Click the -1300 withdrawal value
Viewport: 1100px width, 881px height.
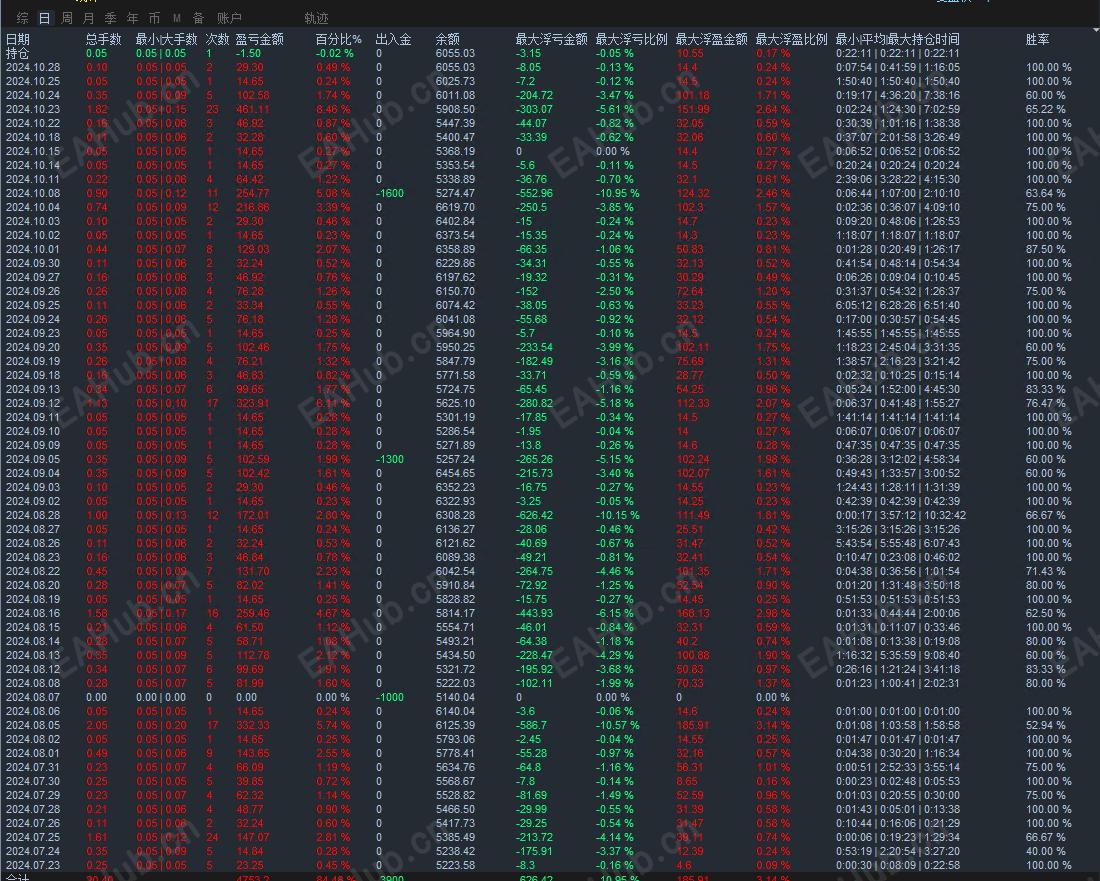point(390,459)
